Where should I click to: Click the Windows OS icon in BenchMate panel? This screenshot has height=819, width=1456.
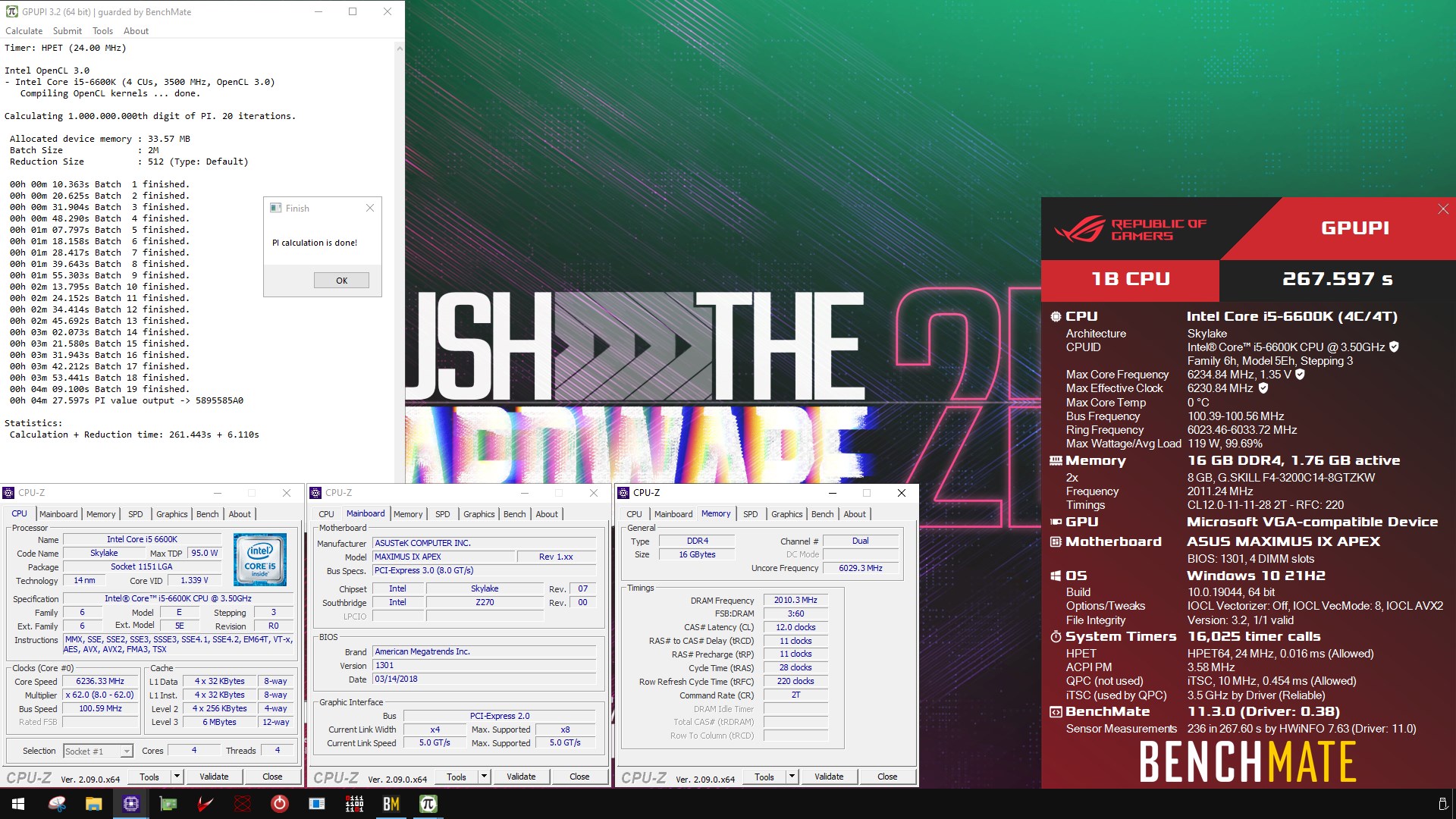click(x=1056, y=576)
